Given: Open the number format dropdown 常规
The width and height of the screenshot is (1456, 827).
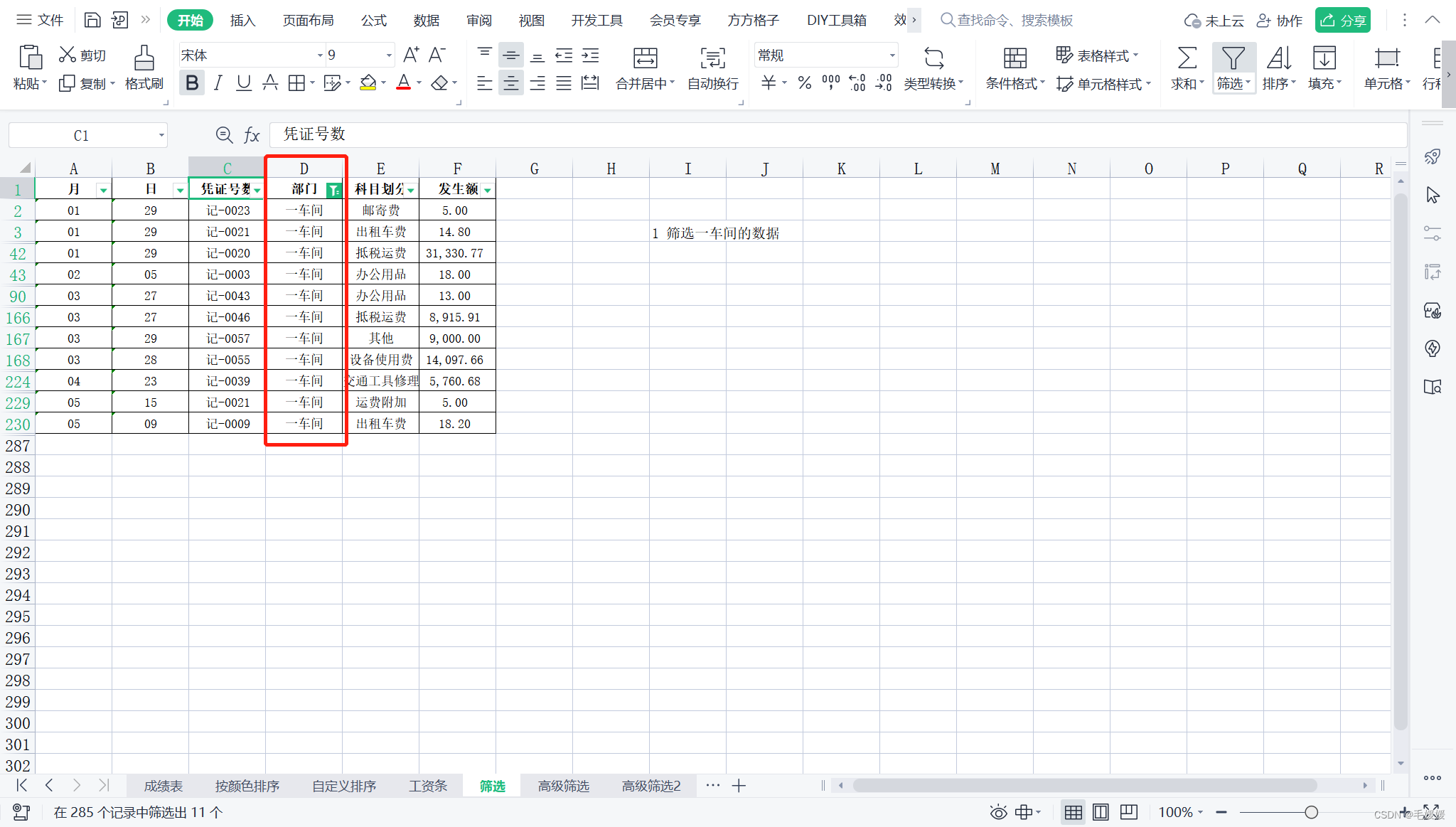Looking at the screenshot, I should pyautogui.click(x=892, y=55).
